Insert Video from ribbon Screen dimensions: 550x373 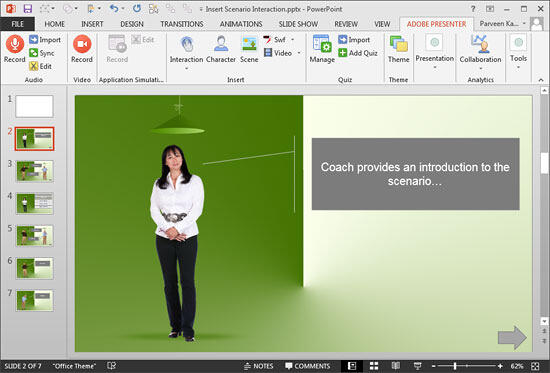[278, 53]
